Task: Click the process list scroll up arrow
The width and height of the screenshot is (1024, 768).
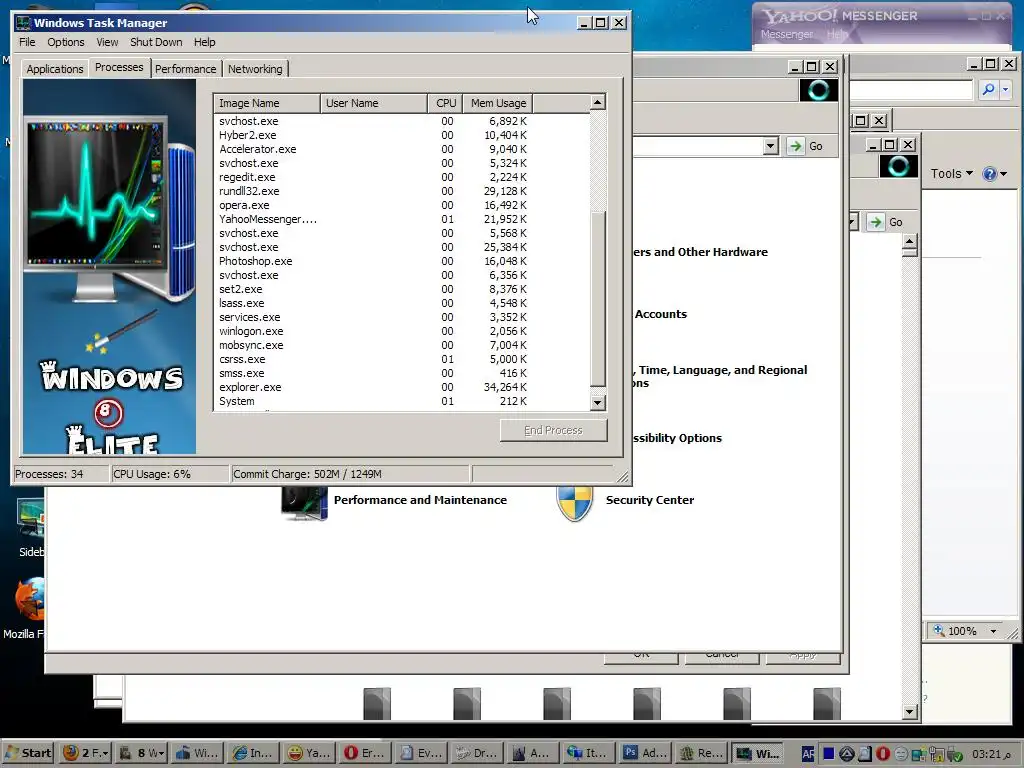Action: (598, 103)
